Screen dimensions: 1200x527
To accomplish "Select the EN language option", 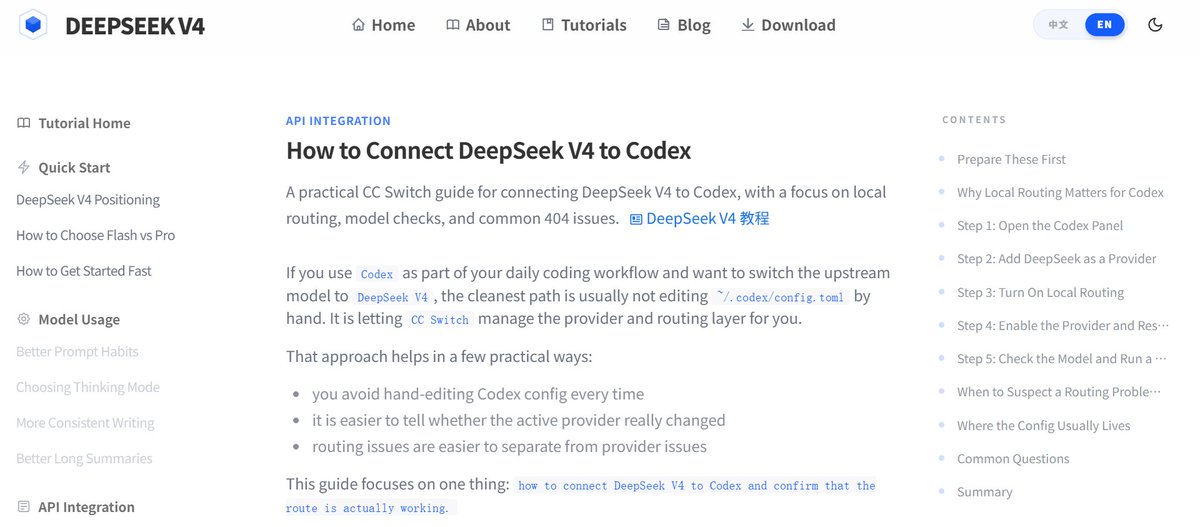I will 1104,25.
